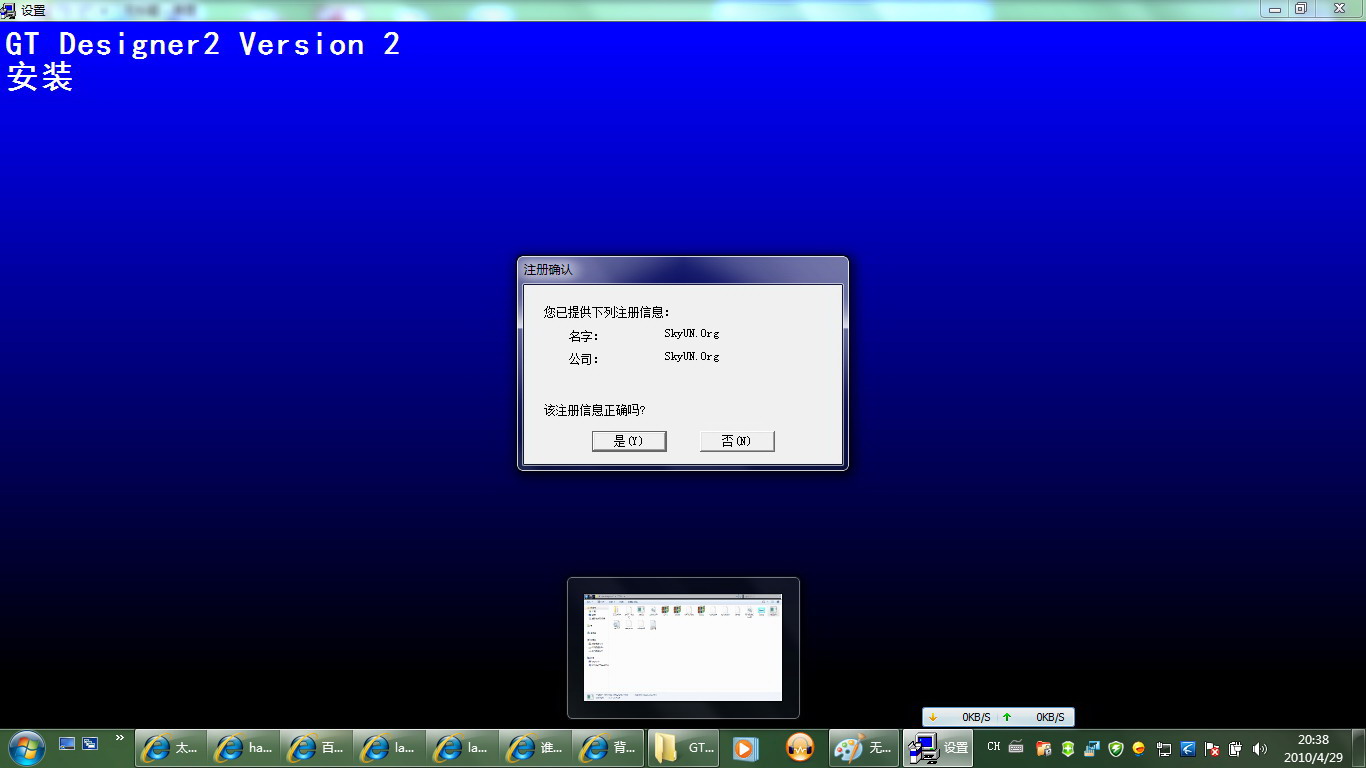The image size is (1366, 768).
Task: Click the network speed 0KB/S floating bar
Action: [x=998, y=717]
